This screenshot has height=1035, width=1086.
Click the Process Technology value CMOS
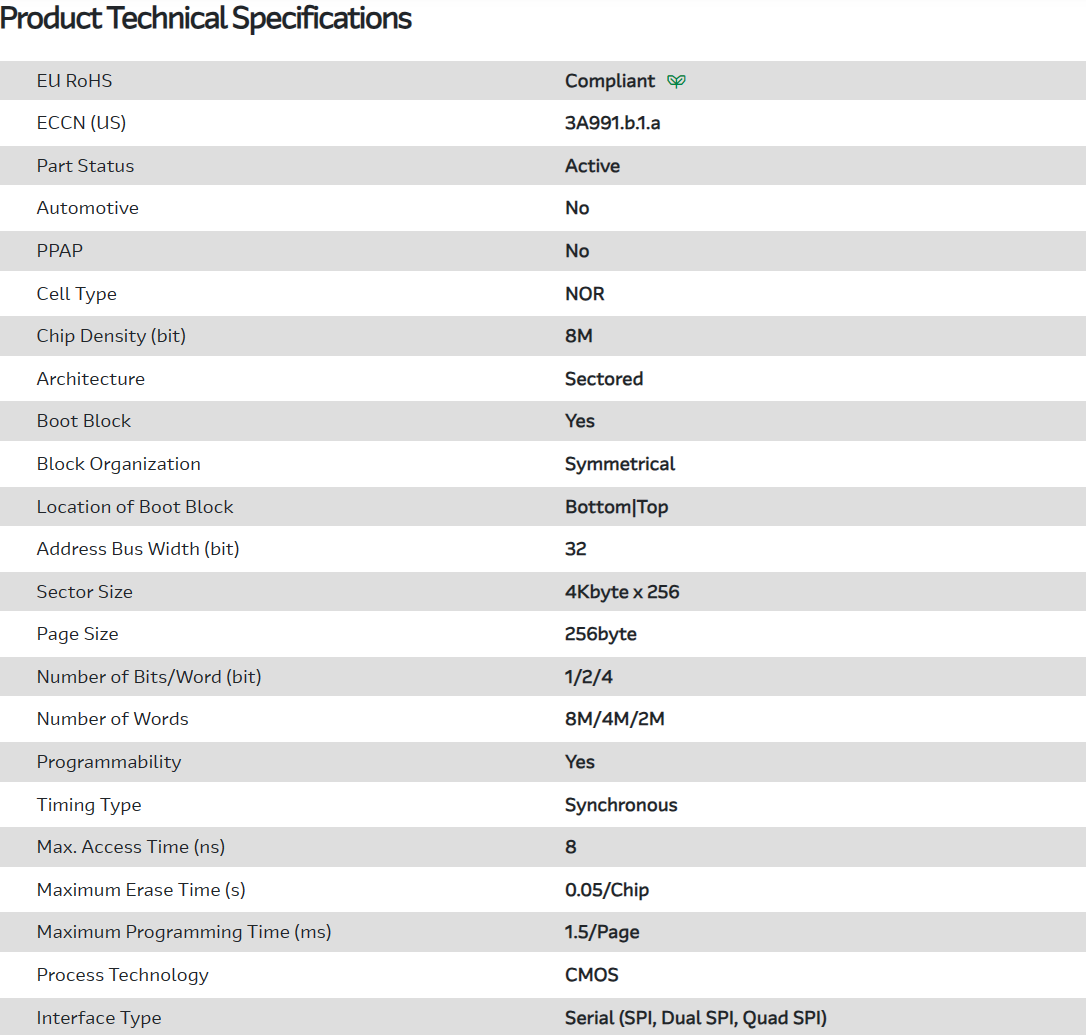pyautogui.click(x=592, y=975)
